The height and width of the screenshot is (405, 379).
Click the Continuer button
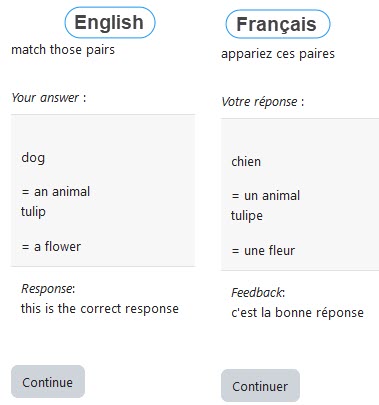pos(260,385)
